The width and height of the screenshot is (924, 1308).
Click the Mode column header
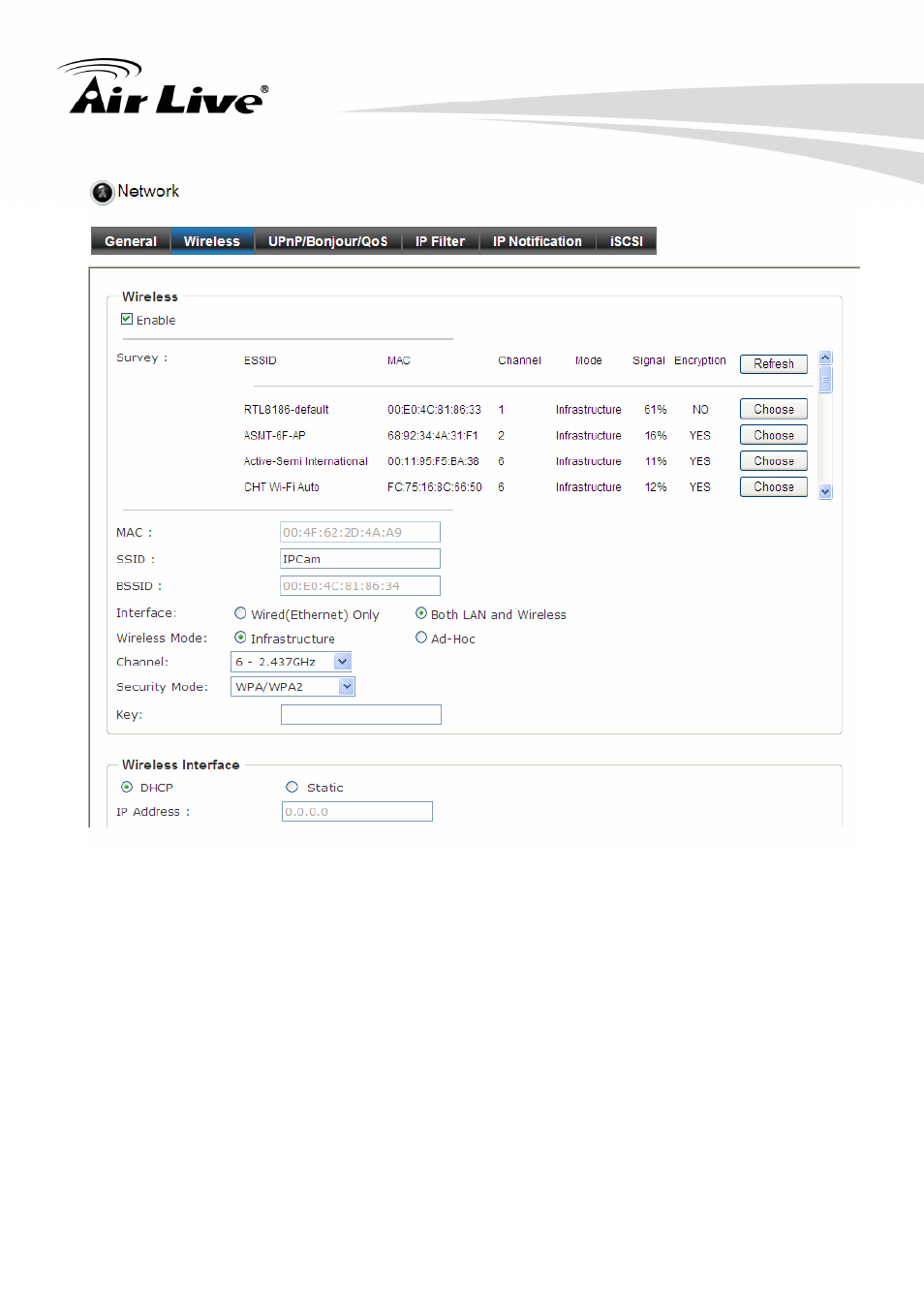(589, 360)
